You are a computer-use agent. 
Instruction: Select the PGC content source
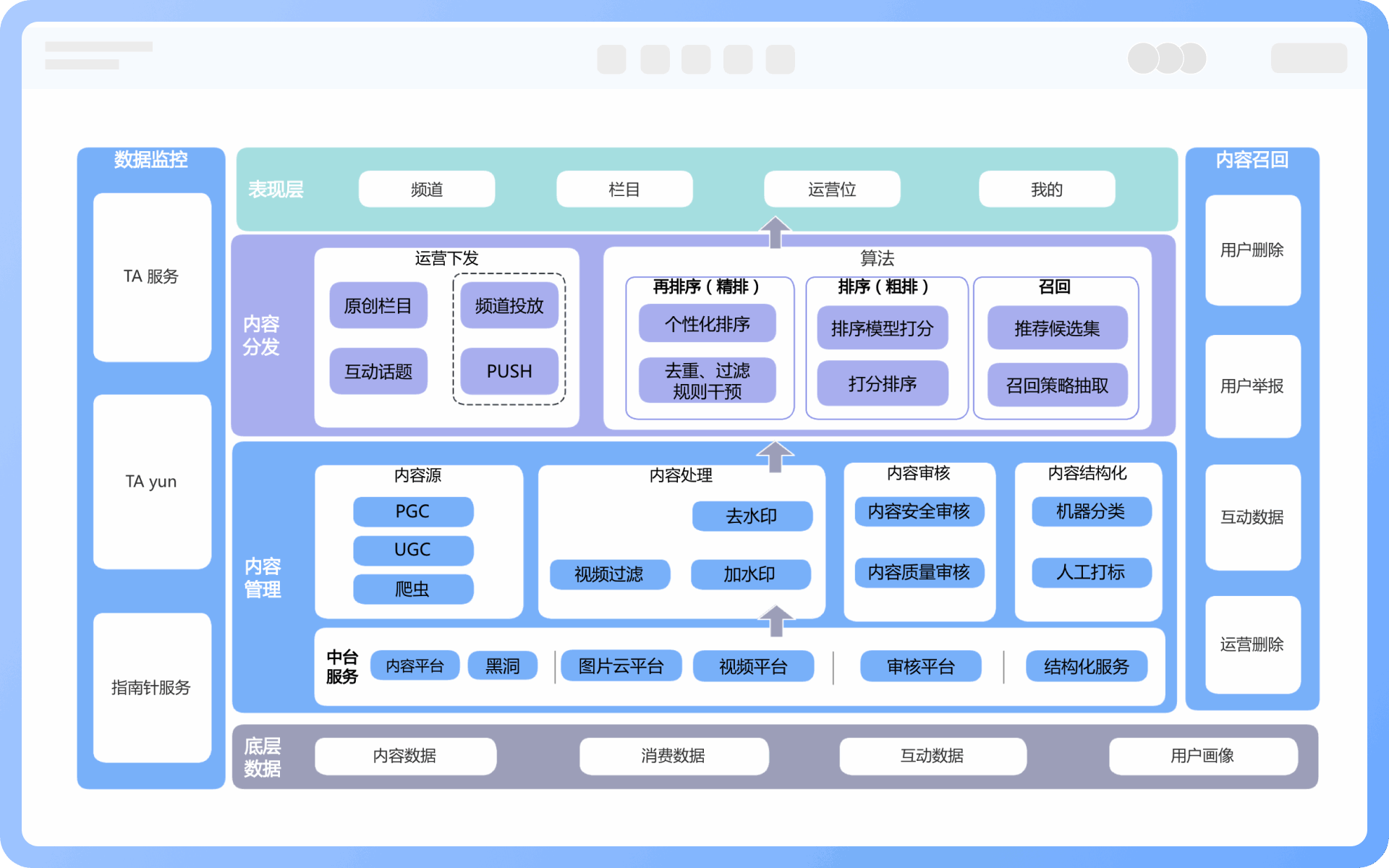point(412,511)
